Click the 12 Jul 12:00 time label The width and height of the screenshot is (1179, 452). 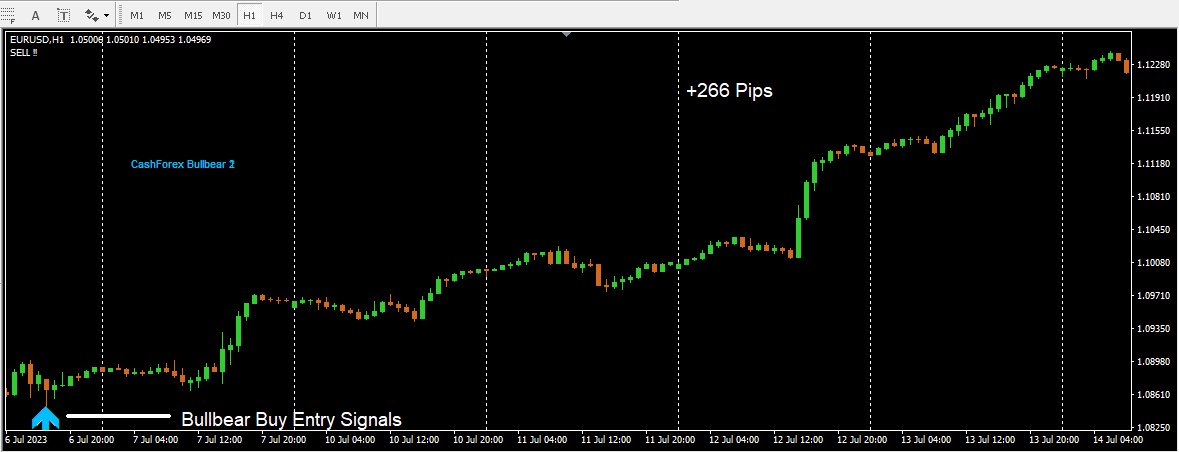[797, 440]
